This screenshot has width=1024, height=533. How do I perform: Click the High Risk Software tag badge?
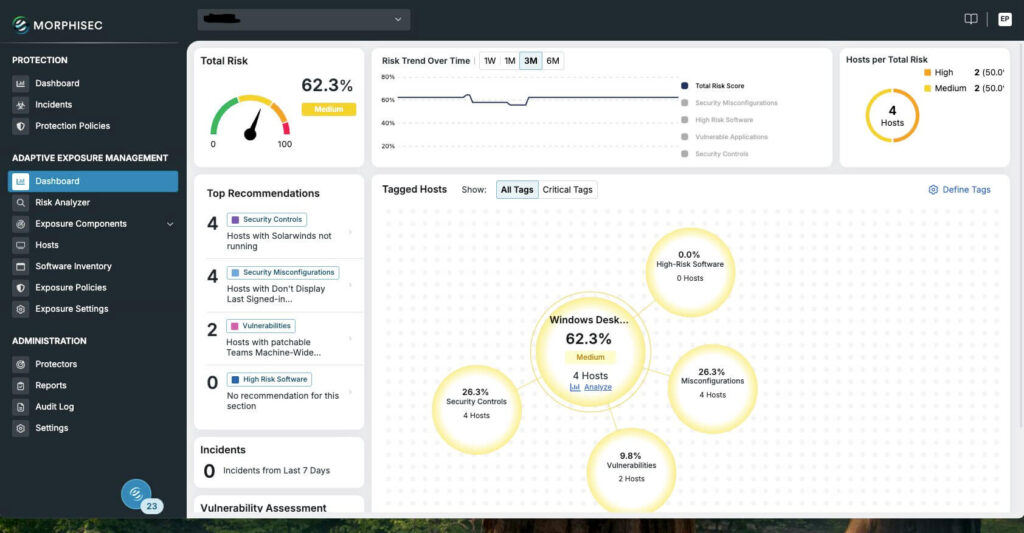pyautogui.click(x=269, y=380)
